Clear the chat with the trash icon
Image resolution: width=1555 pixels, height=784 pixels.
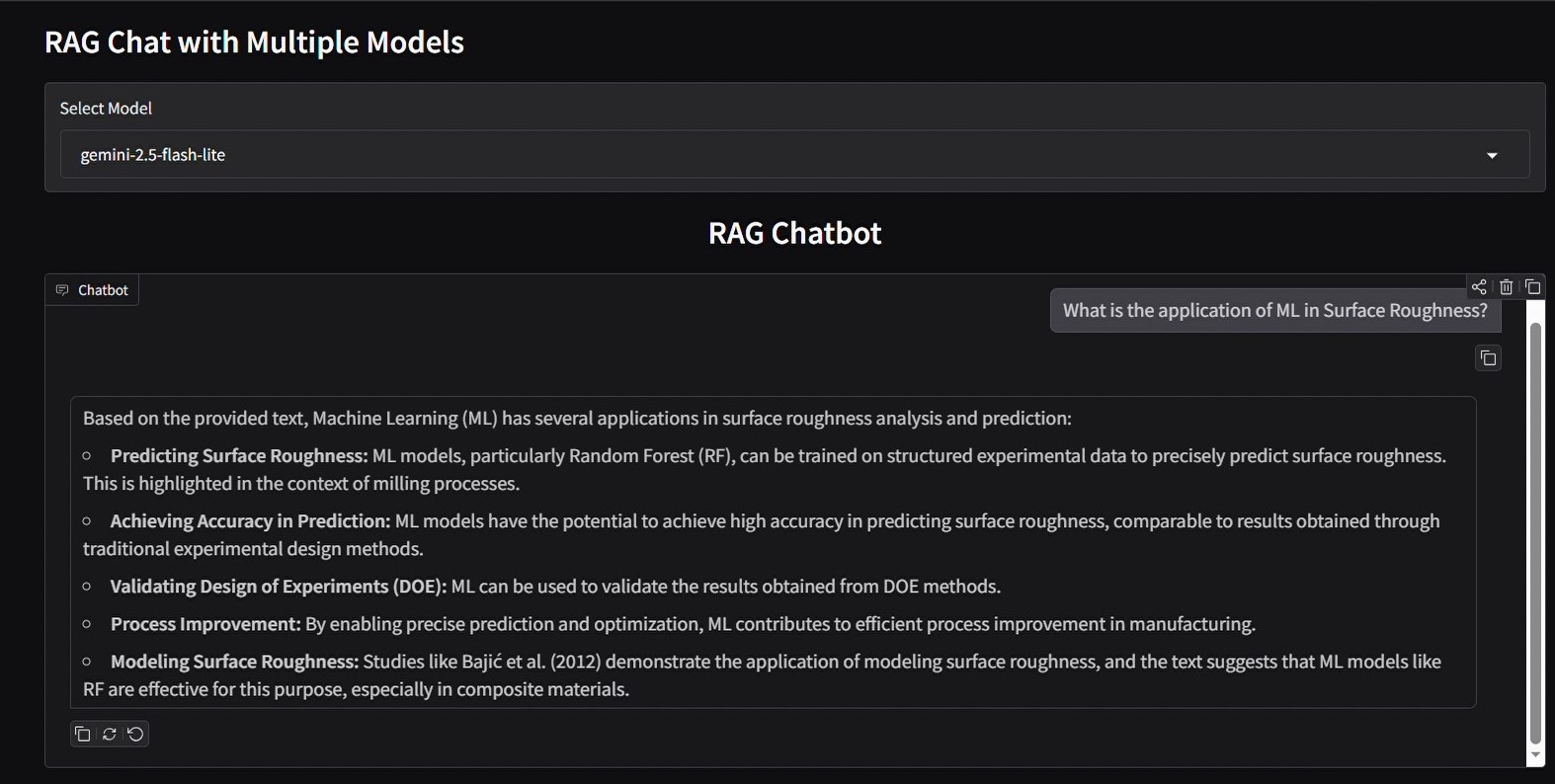1506,286
